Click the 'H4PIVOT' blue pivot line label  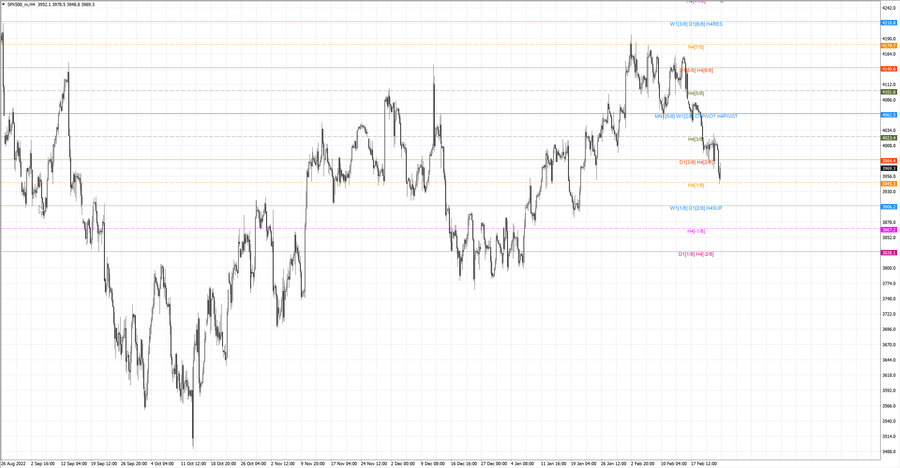(x=727, y=116)
